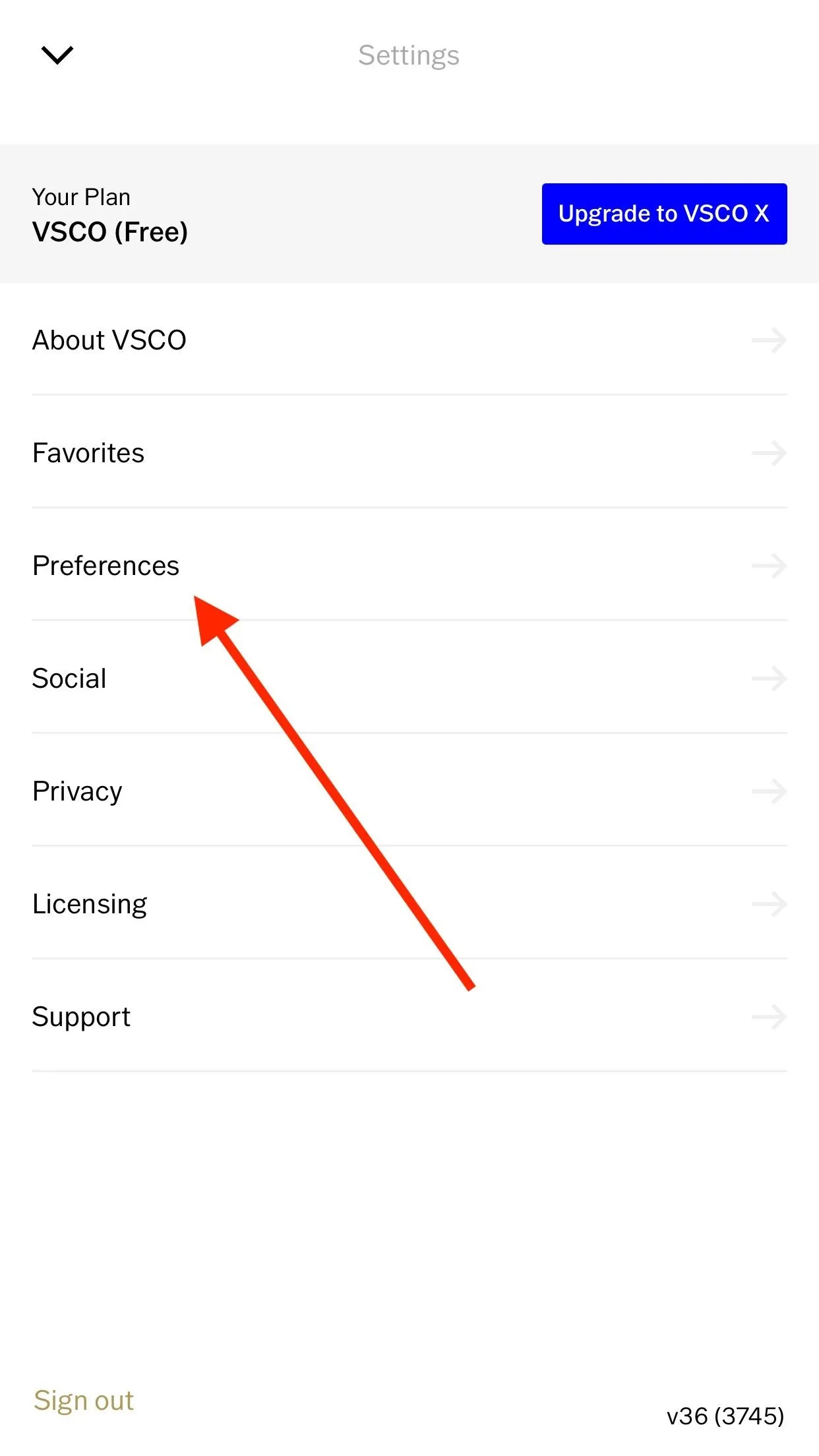Screen dimensions: 819x1456
Task: Expand the Privacy settings section
Action: point(77,791)
